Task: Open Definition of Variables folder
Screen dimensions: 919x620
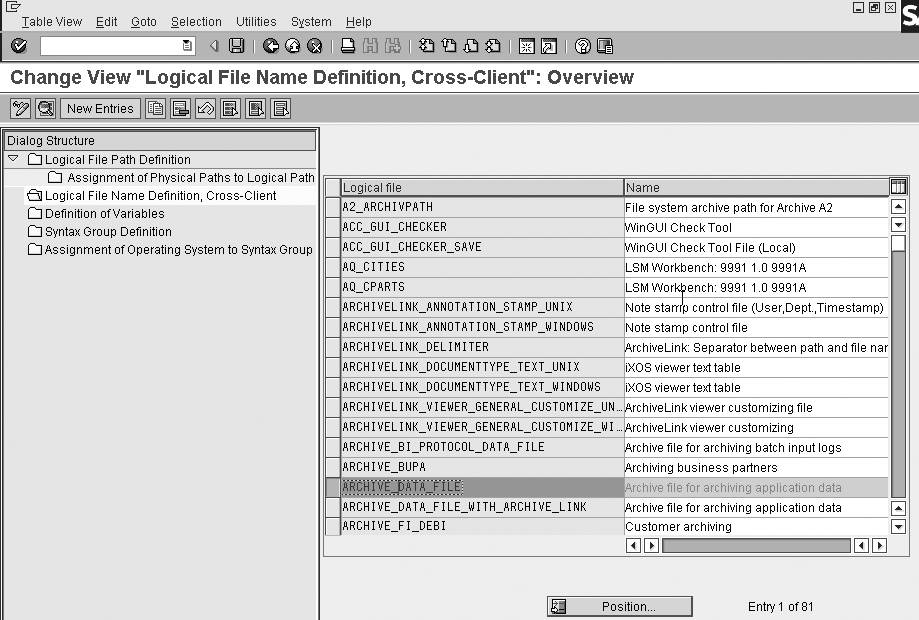Action: pos(104,213)
